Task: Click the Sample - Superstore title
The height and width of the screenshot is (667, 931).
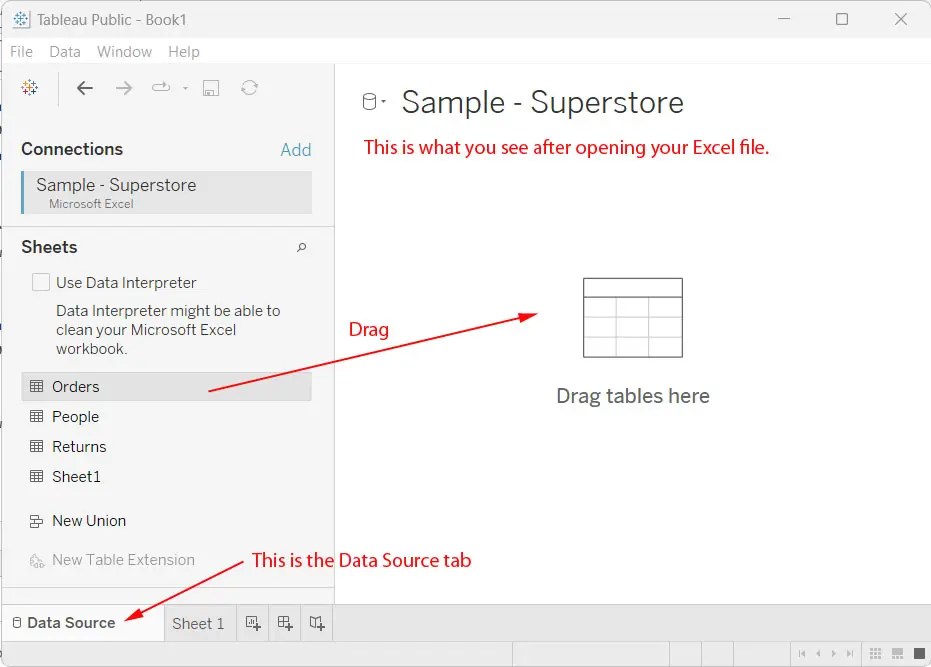Action: coord(542,102)
